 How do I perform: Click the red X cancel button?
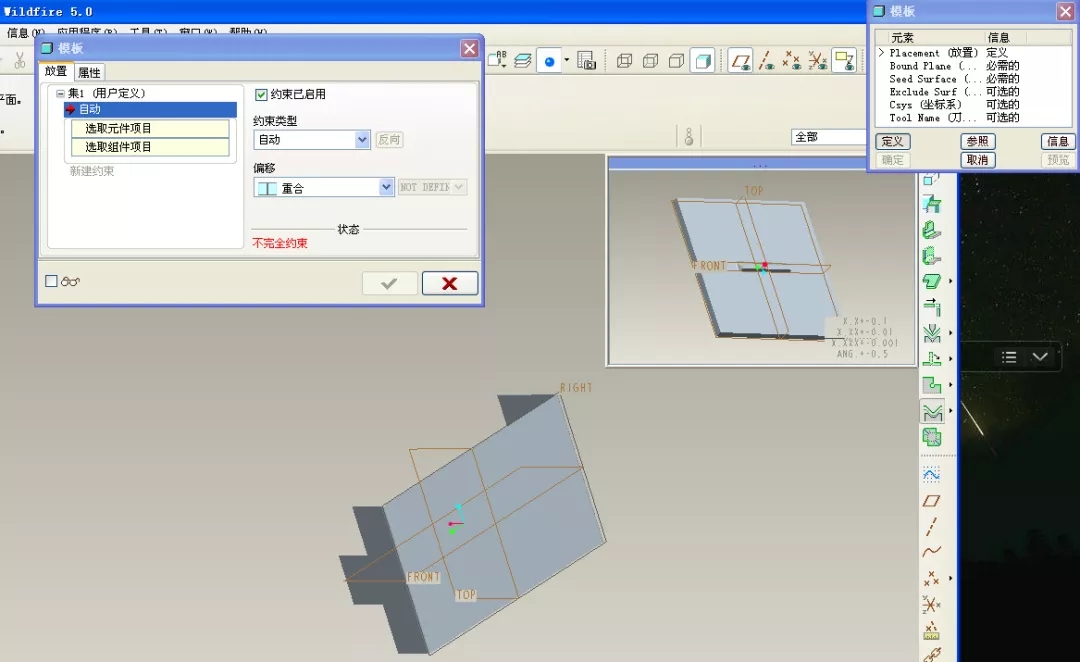coord(450,283)
